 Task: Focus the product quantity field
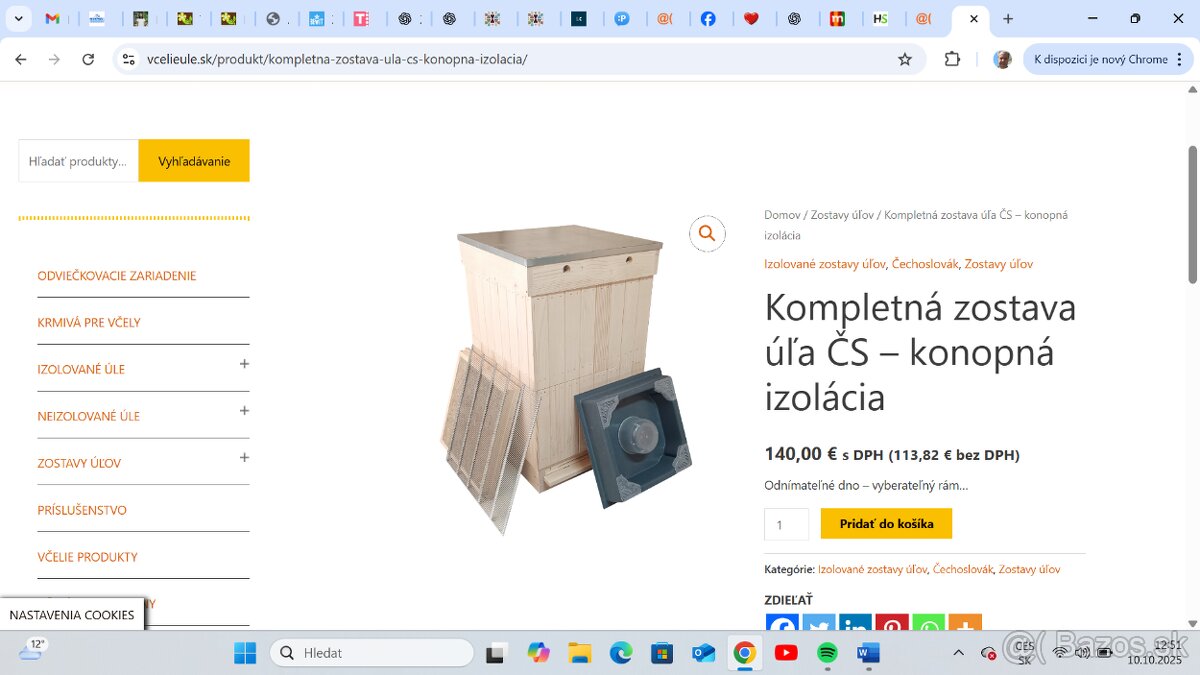pyautogui.click(x=786, y=524)
